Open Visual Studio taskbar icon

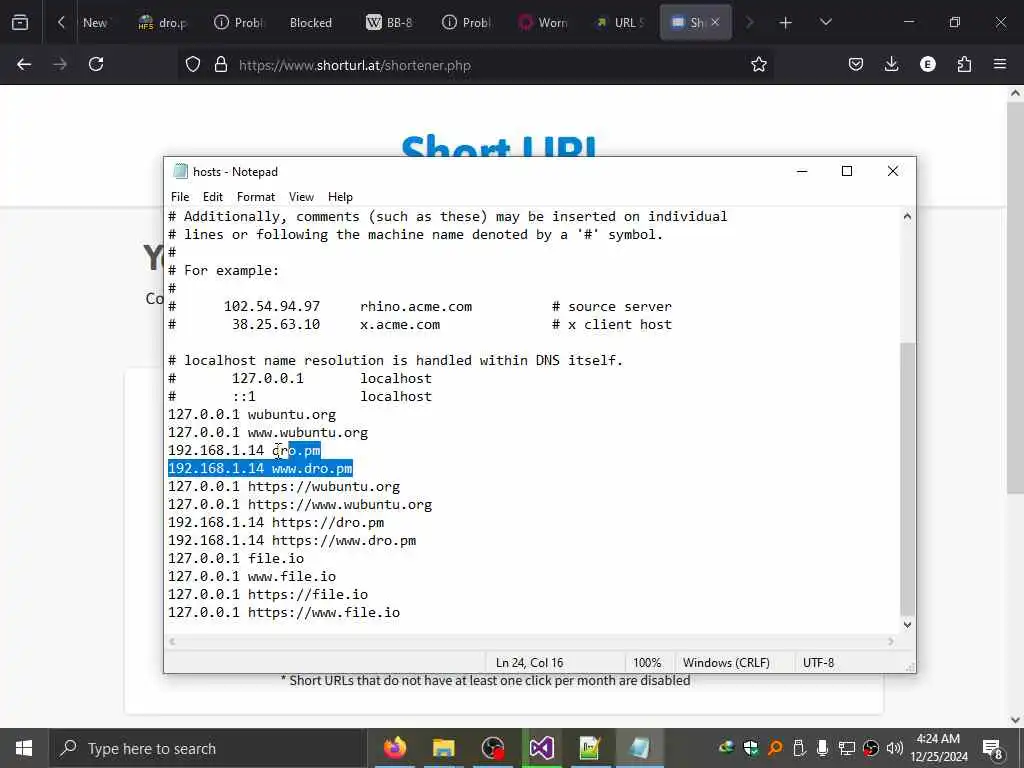pos(541,748)
